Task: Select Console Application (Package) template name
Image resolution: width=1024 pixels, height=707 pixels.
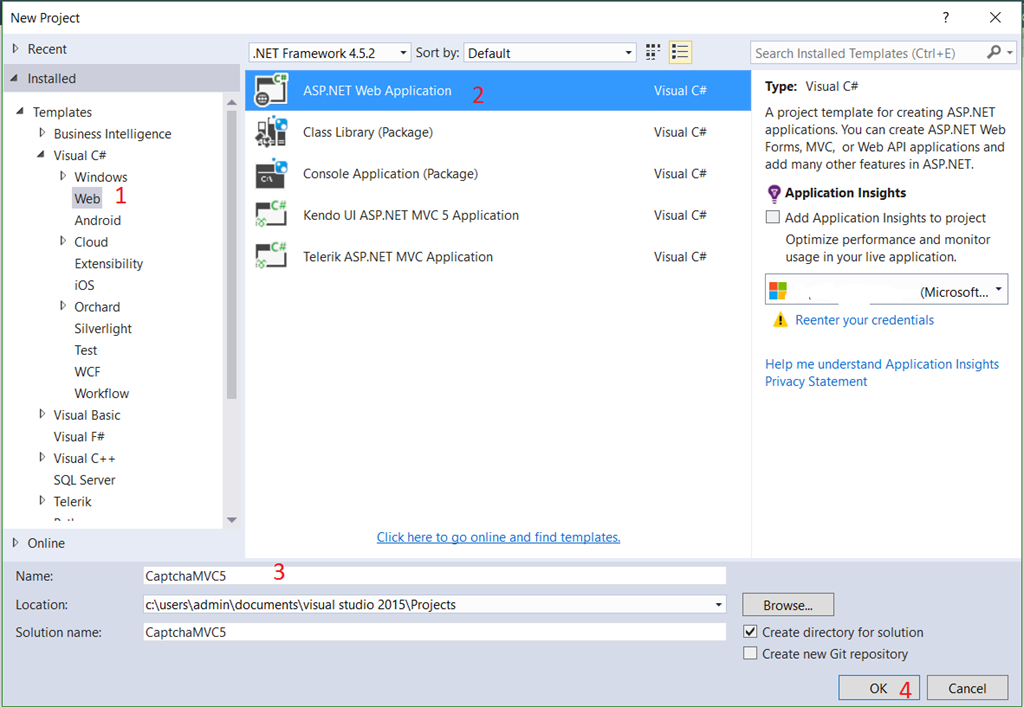Action: (390, 174)
